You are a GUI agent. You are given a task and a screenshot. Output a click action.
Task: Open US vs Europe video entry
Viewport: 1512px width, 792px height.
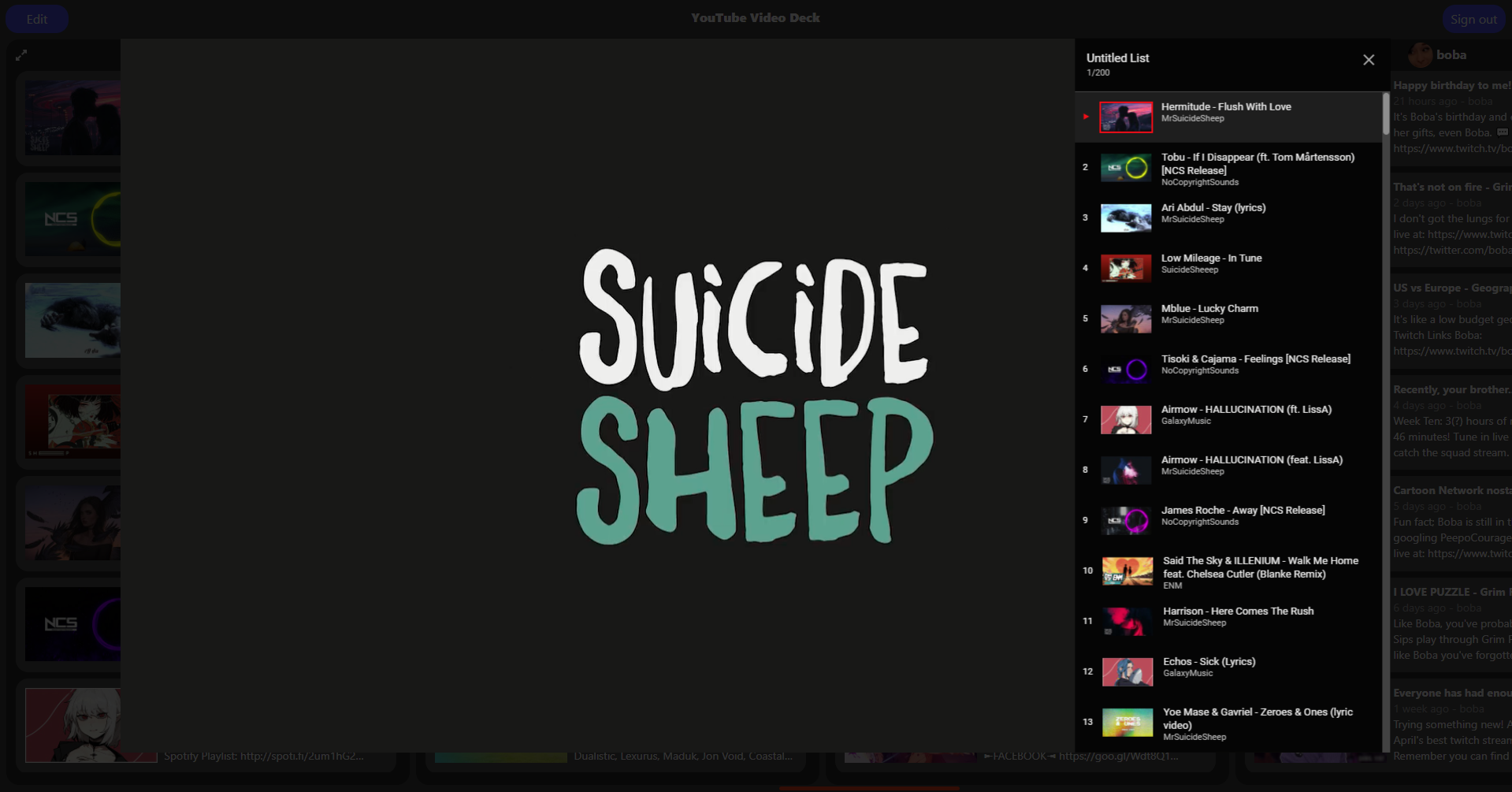[1451, 320]
